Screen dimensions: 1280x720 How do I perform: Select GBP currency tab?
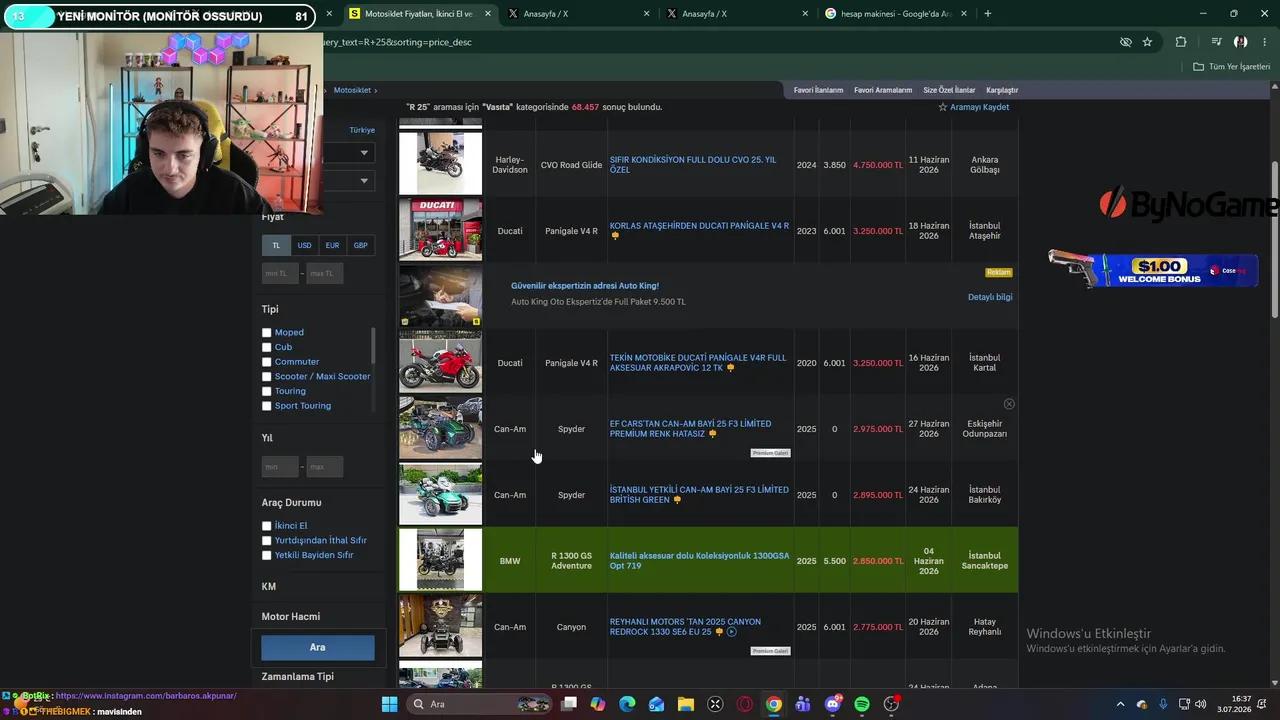pyautogui.click(x=360, y=245)
